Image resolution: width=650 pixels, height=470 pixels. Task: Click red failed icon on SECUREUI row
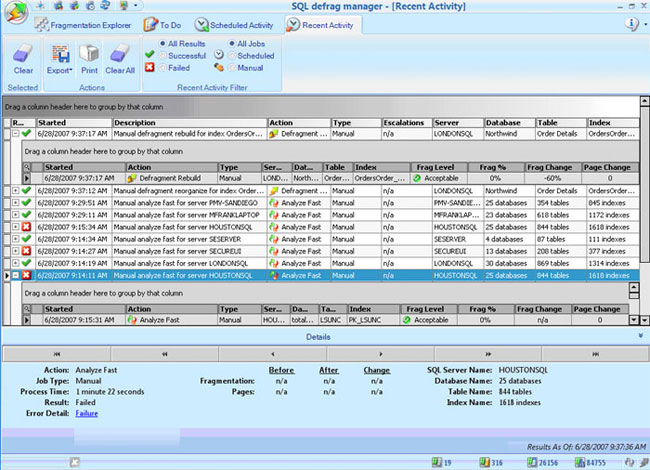pos(26,251)
